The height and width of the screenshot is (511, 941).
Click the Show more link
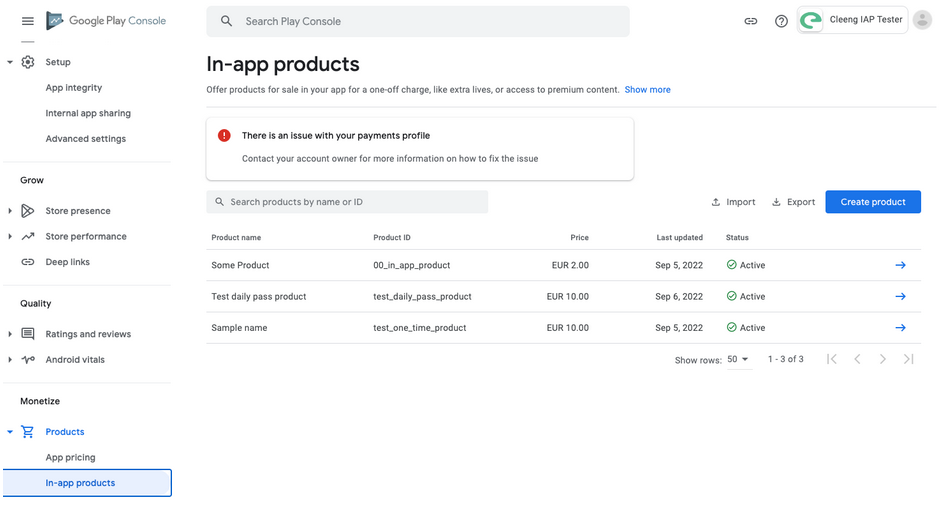coord(648,89)
